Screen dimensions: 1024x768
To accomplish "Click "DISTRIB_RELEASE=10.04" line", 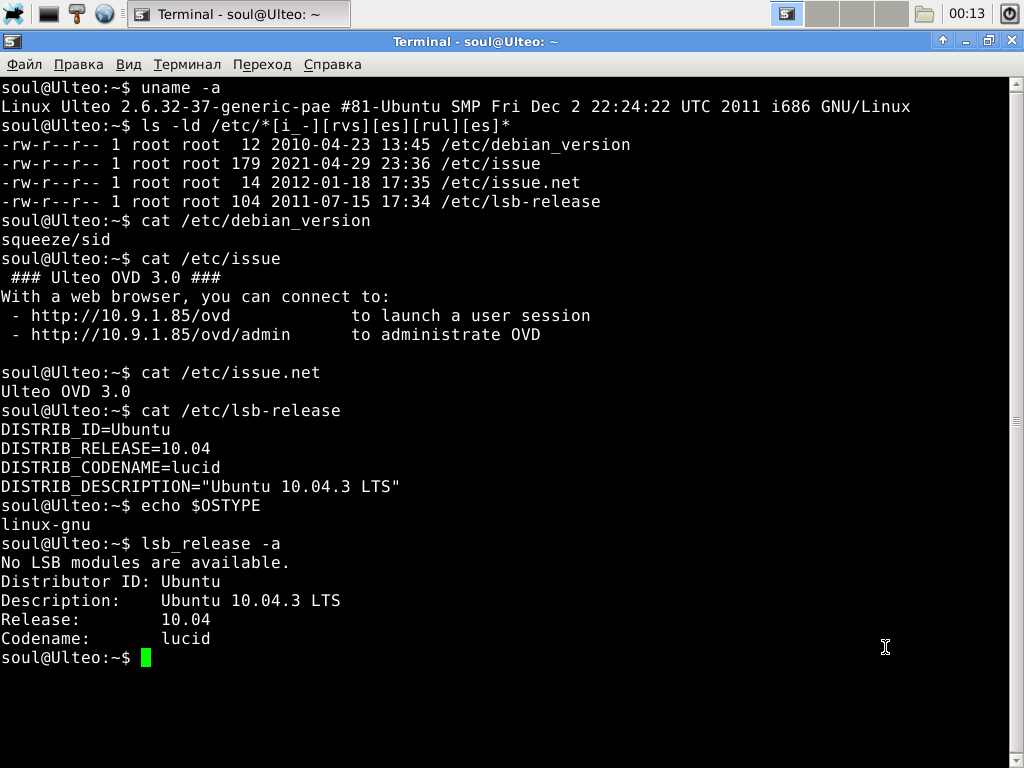I will pyautogui.click(x=106, y=449).
